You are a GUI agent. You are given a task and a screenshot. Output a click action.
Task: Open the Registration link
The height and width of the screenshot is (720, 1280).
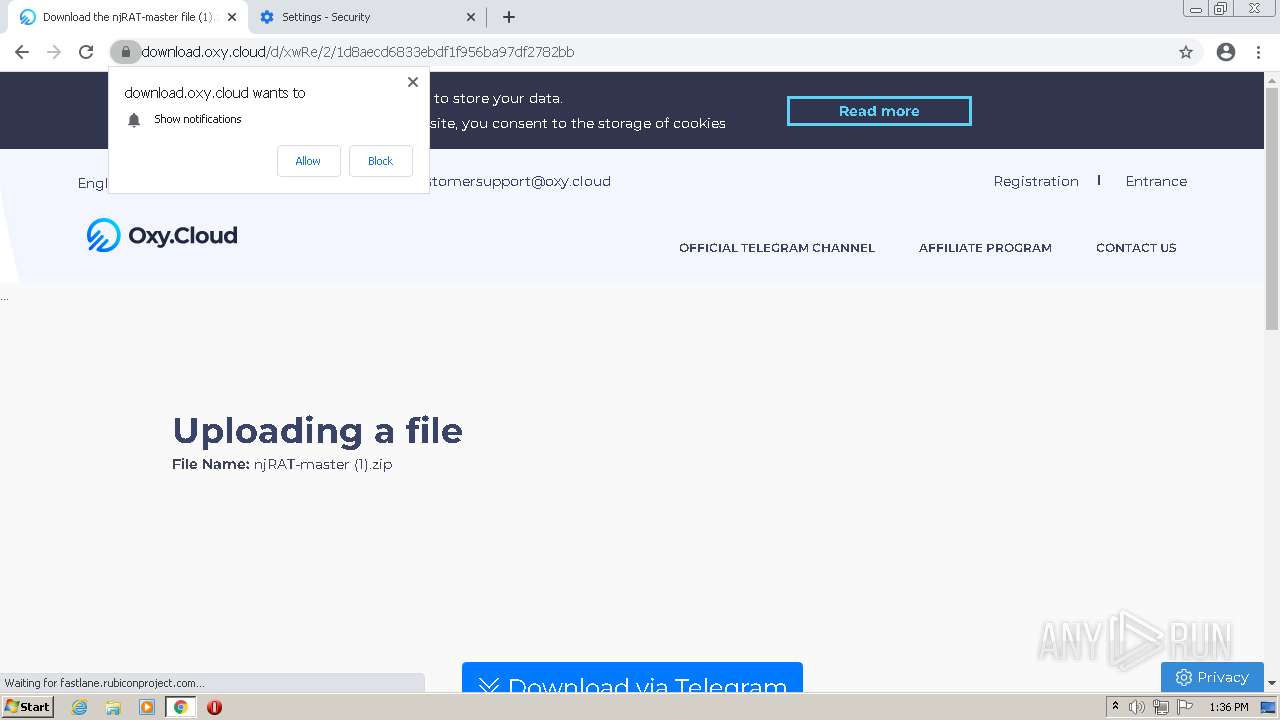[x=1036, y=181]
